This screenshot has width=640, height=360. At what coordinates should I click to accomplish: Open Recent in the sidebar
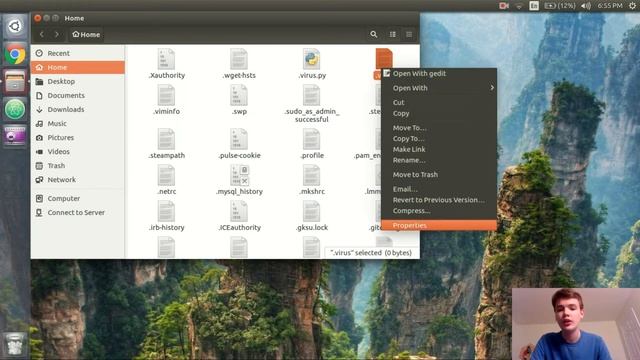click(78, 53)
